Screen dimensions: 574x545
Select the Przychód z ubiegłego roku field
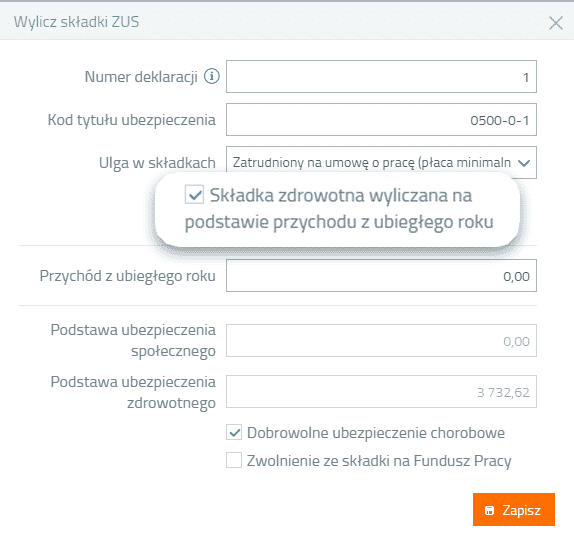(381, 276)
